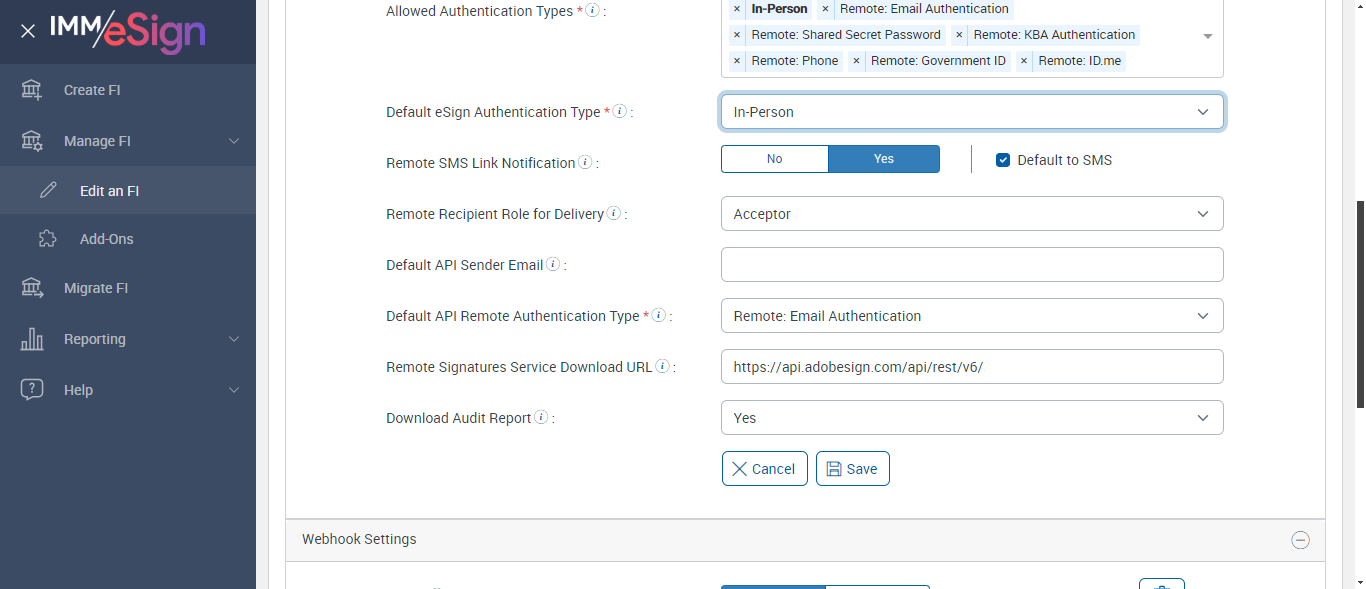1366x589 pixels.
Task: Click the Migrate FI icon in sidebar
Action: pyautogui.click(x=32, y=288)
